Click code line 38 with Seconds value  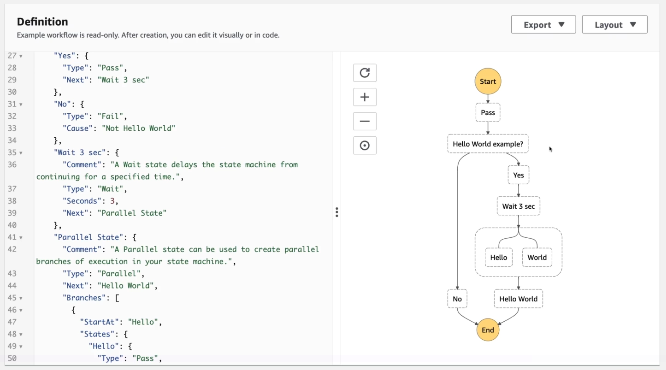90,201
